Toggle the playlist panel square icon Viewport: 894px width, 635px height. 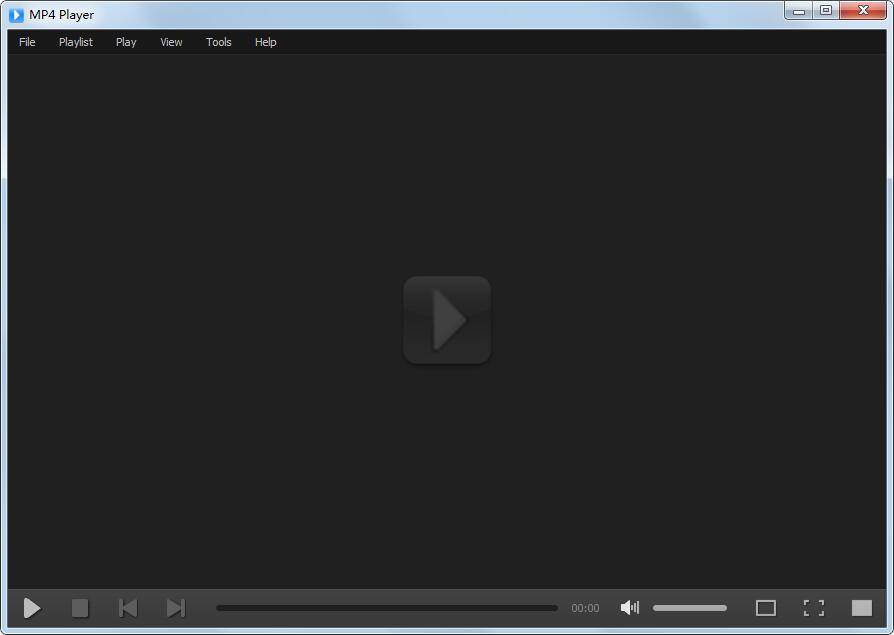click(862, 608)
